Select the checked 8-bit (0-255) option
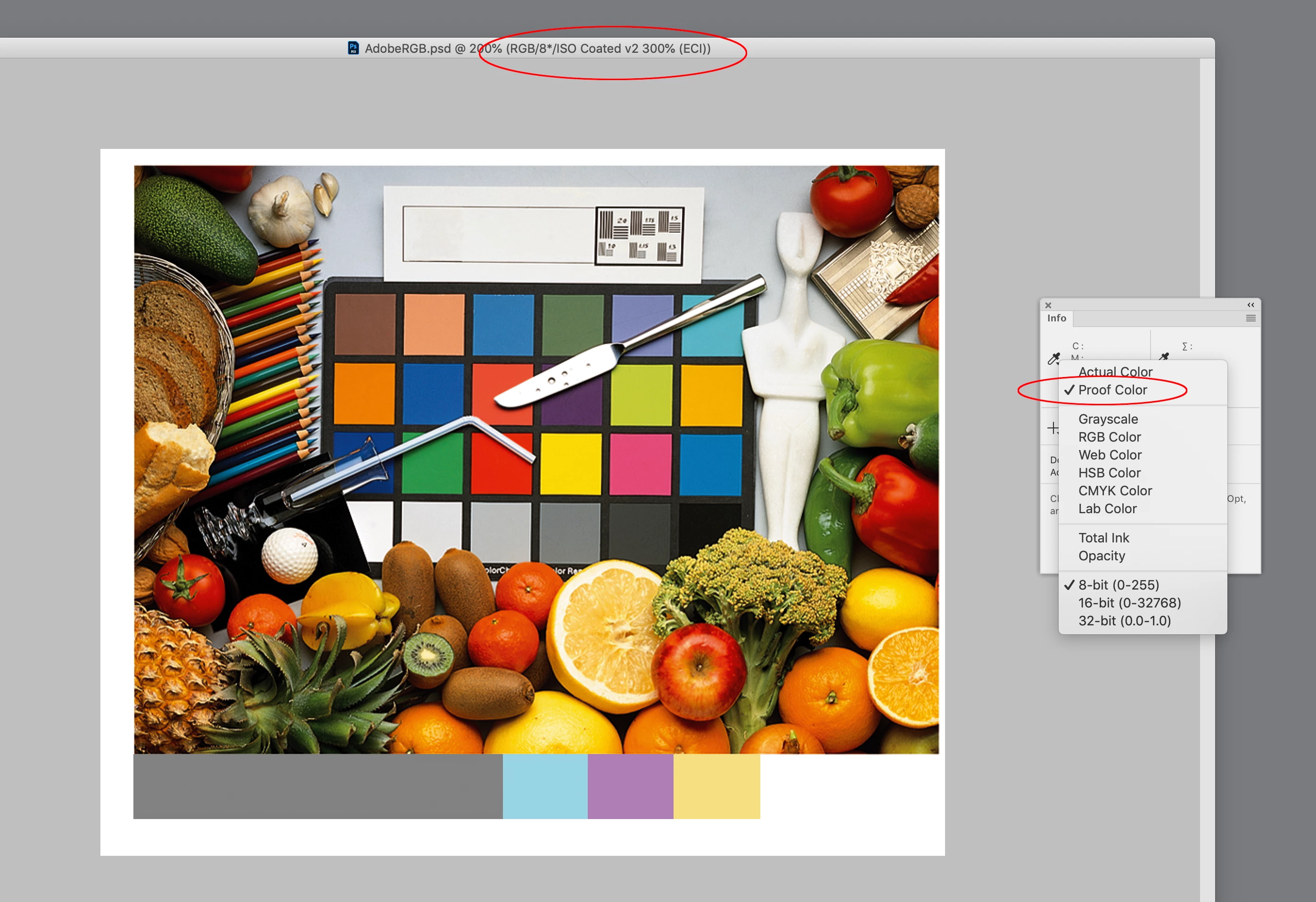1316x902 pixels. coord(1119,585)
